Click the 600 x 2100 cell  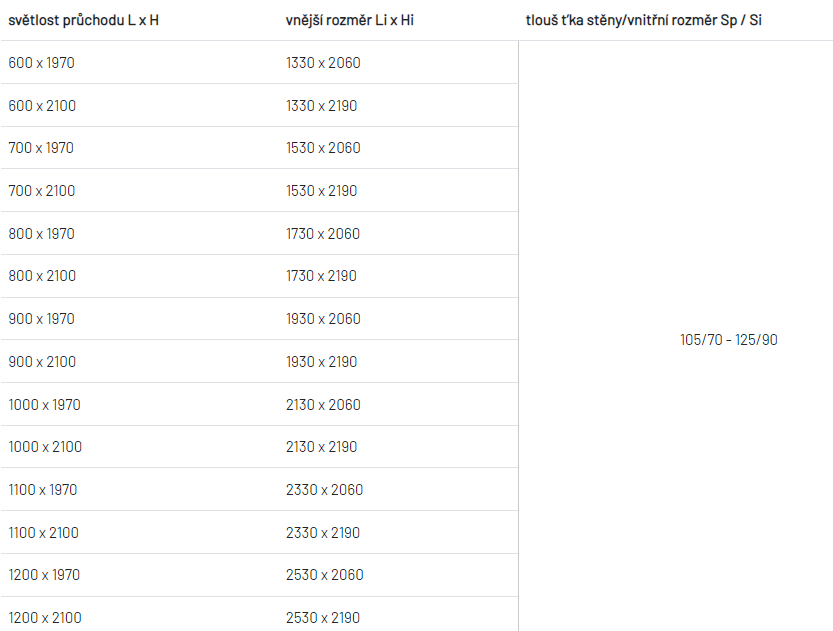pos(42,106)
